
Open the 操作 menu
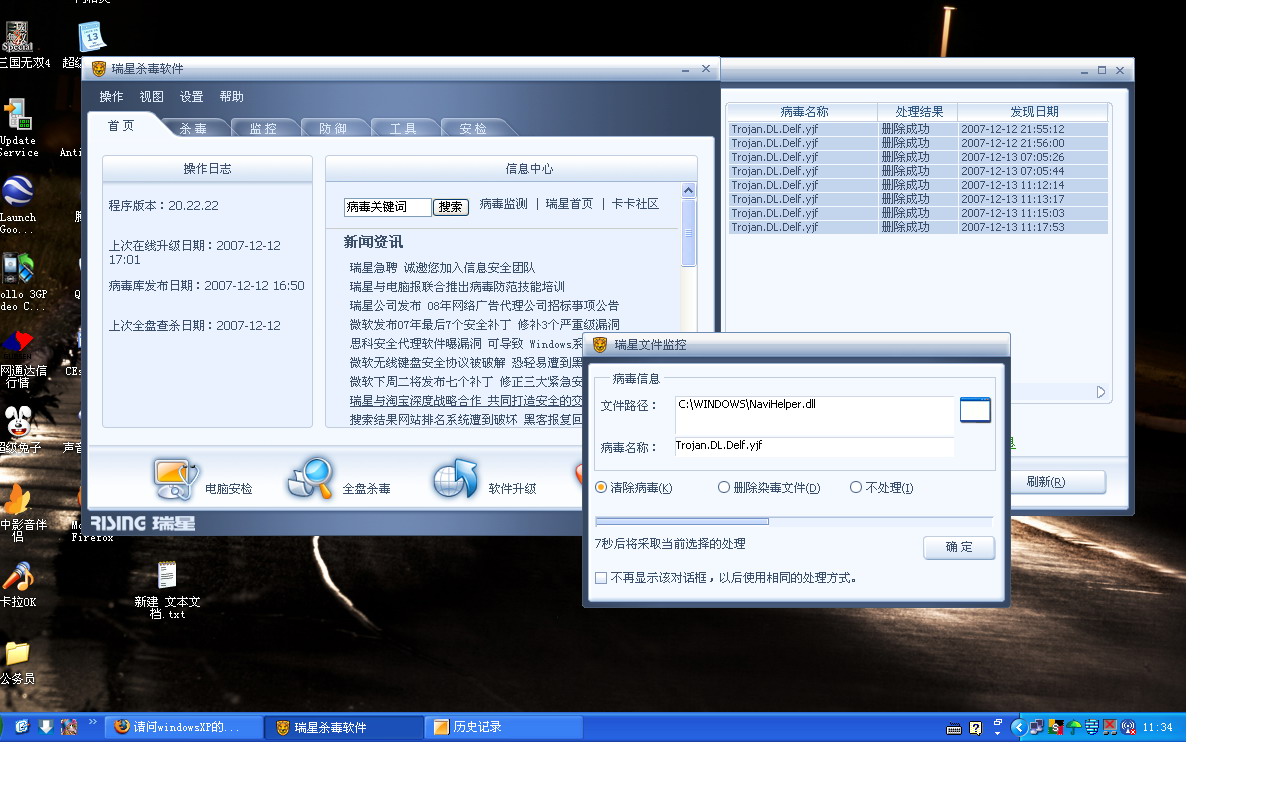pos(111,97)
